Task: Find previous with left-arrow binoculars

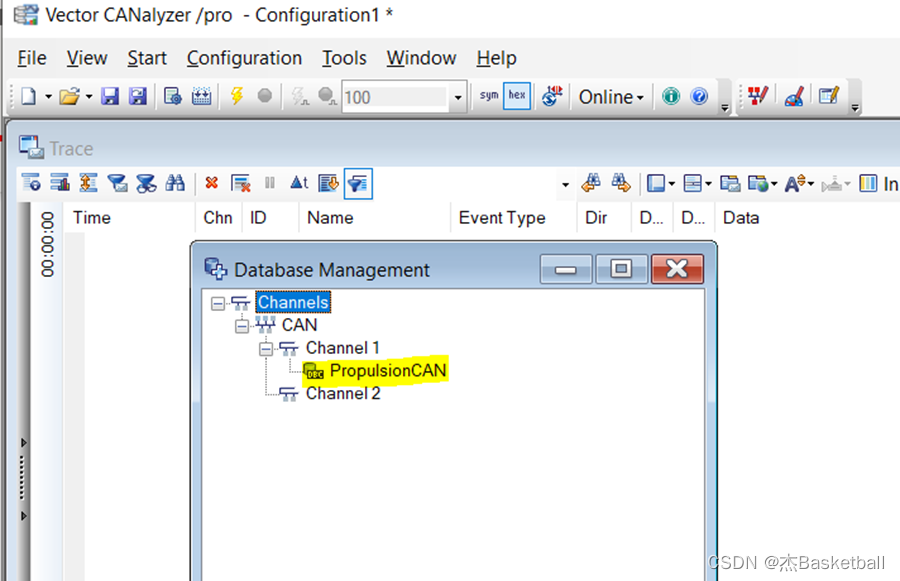Action: [x=591, y=183]
